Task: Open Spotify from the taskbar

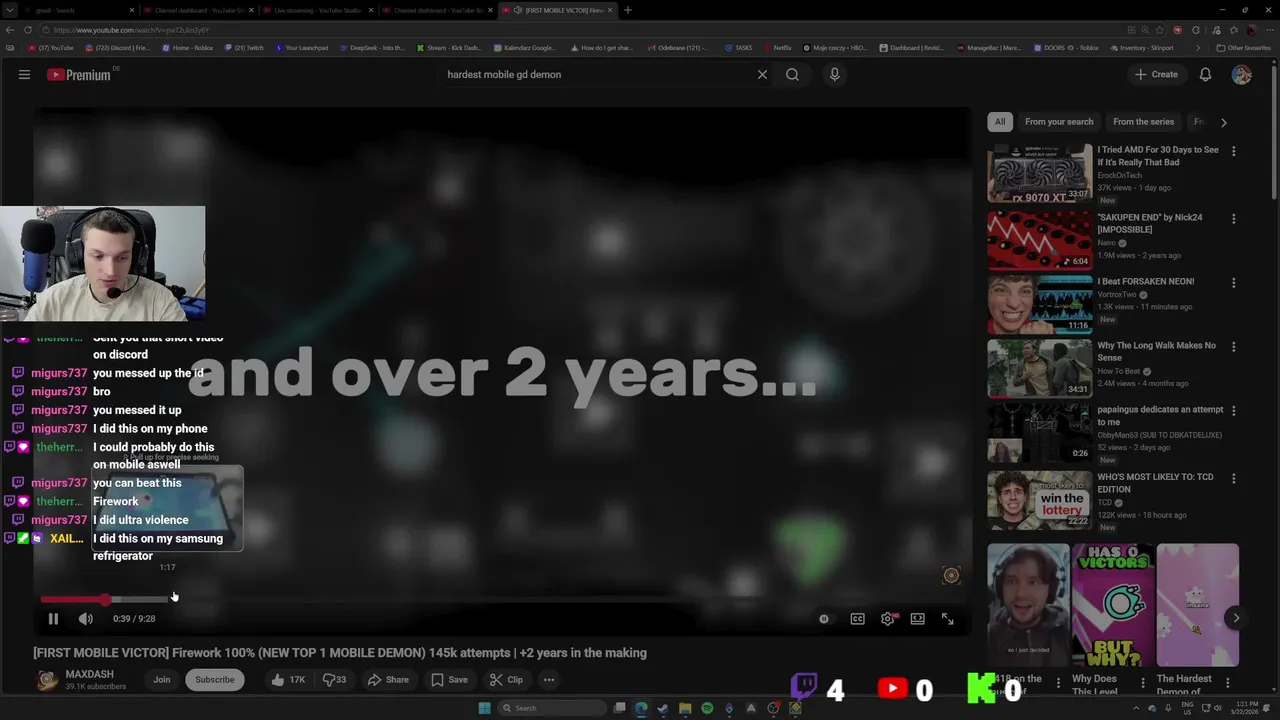Action: coord(707,708)
